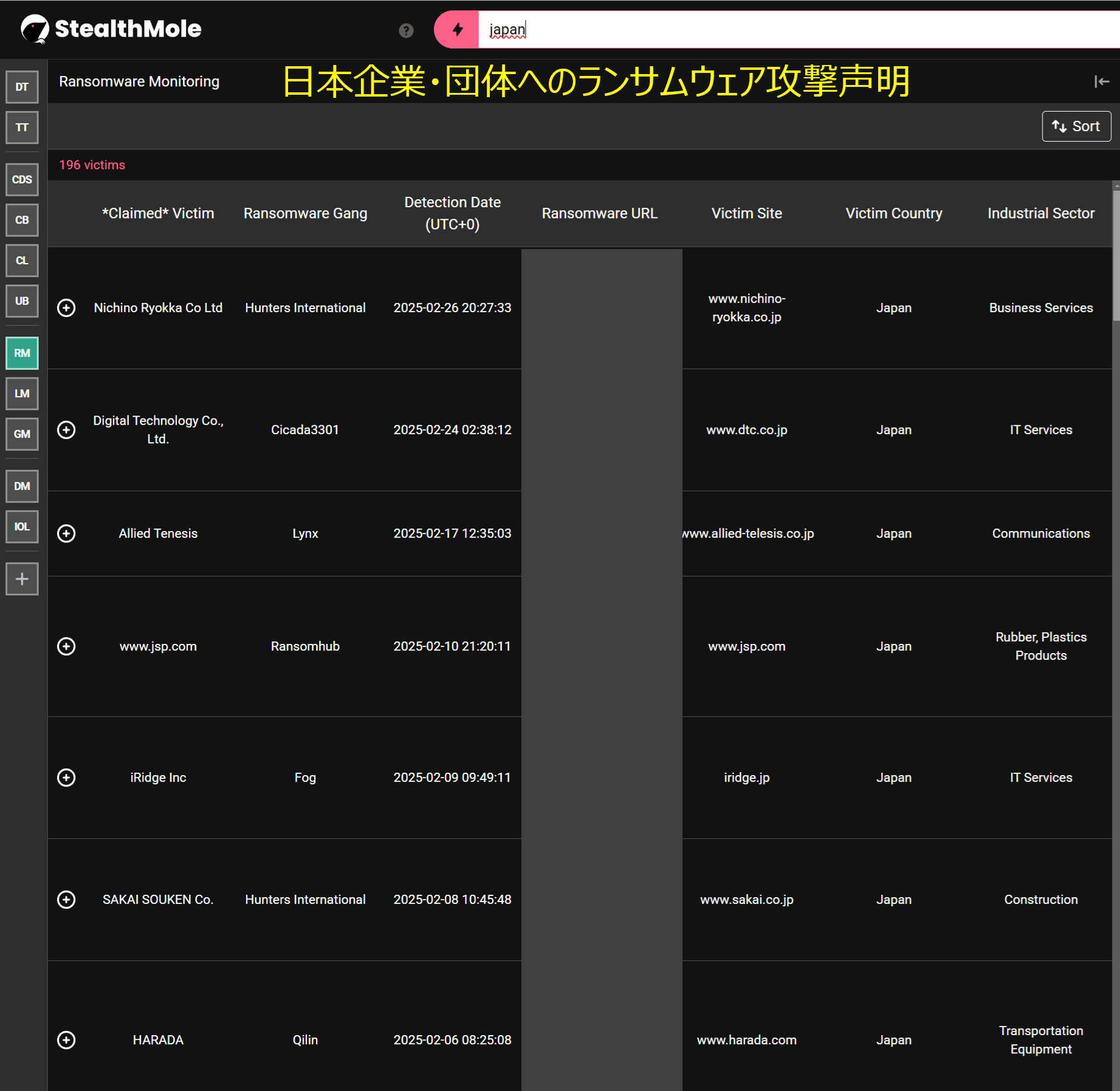Image resolution: width=1120 pixels, height=1091 pixels.
Task: Expand the Digital Technology Co., Ltd. row
Action: point(66,430)
